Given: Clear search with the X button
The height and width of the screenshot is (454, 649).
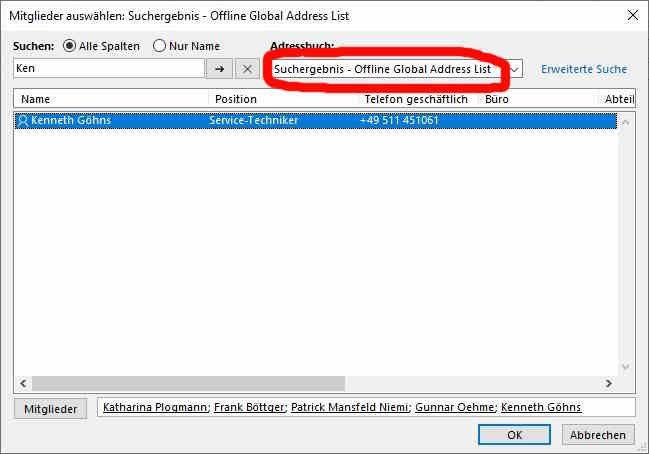Looking at the screenshot, I should pos(248,69).
